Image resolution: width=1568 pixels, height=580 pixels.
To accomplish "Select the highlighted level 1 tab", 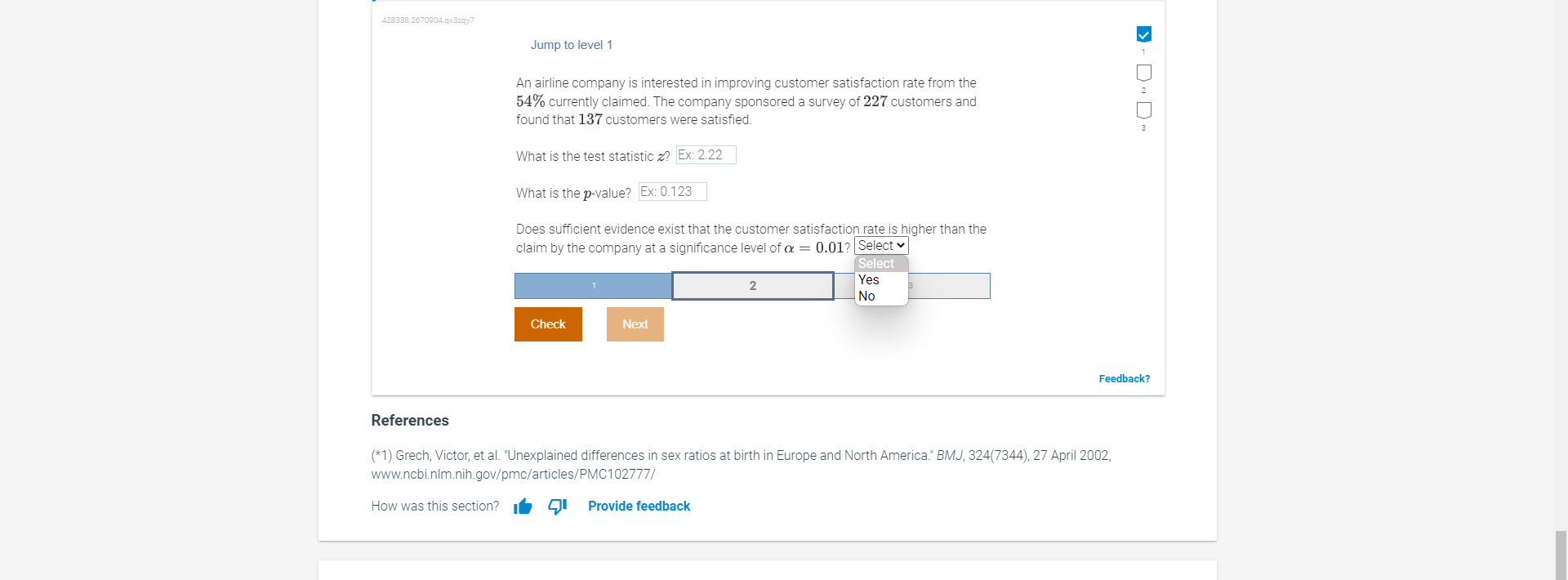I will coord(592,286).
